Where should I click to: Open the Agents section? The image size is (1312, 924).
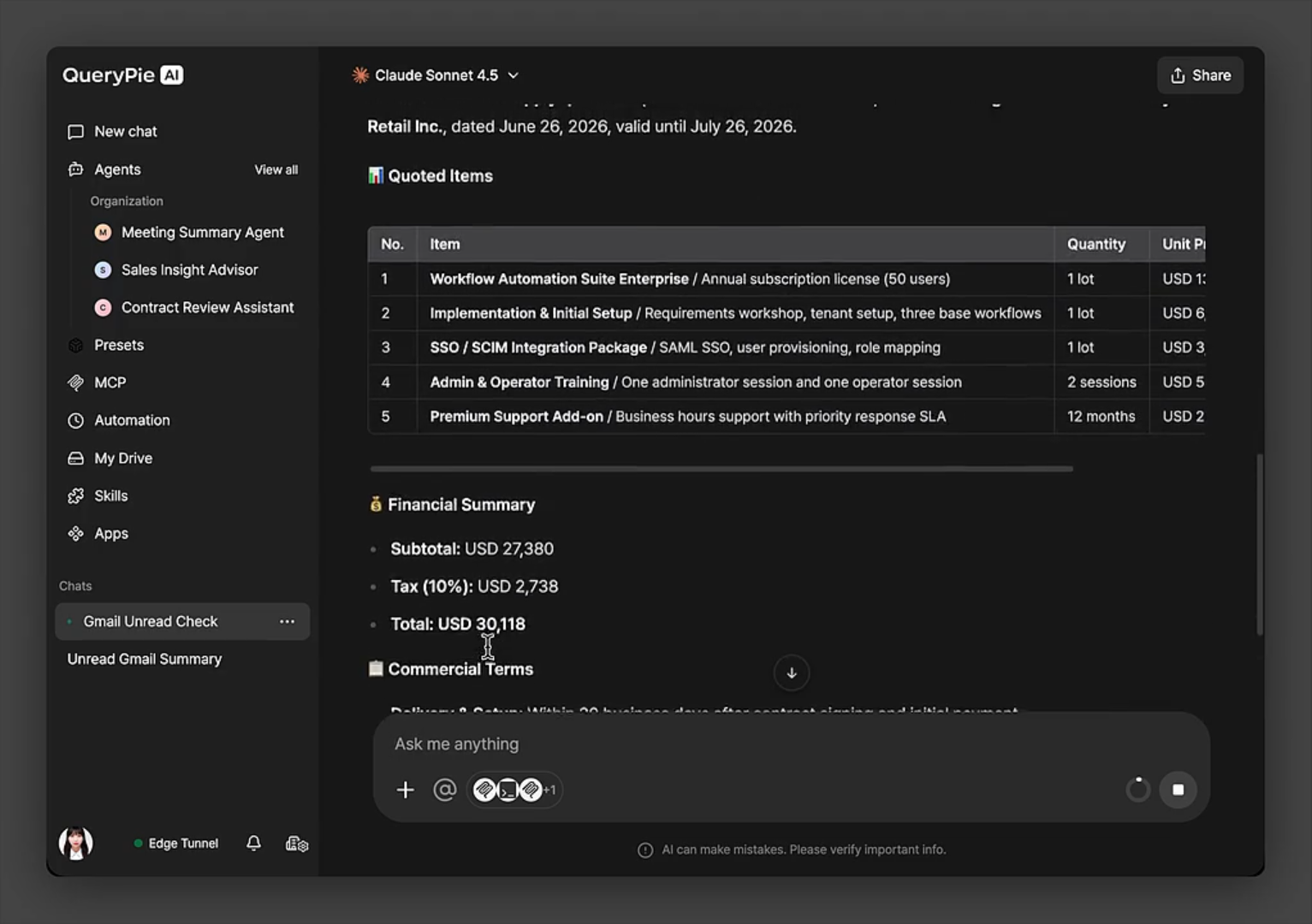pos(104,169)
